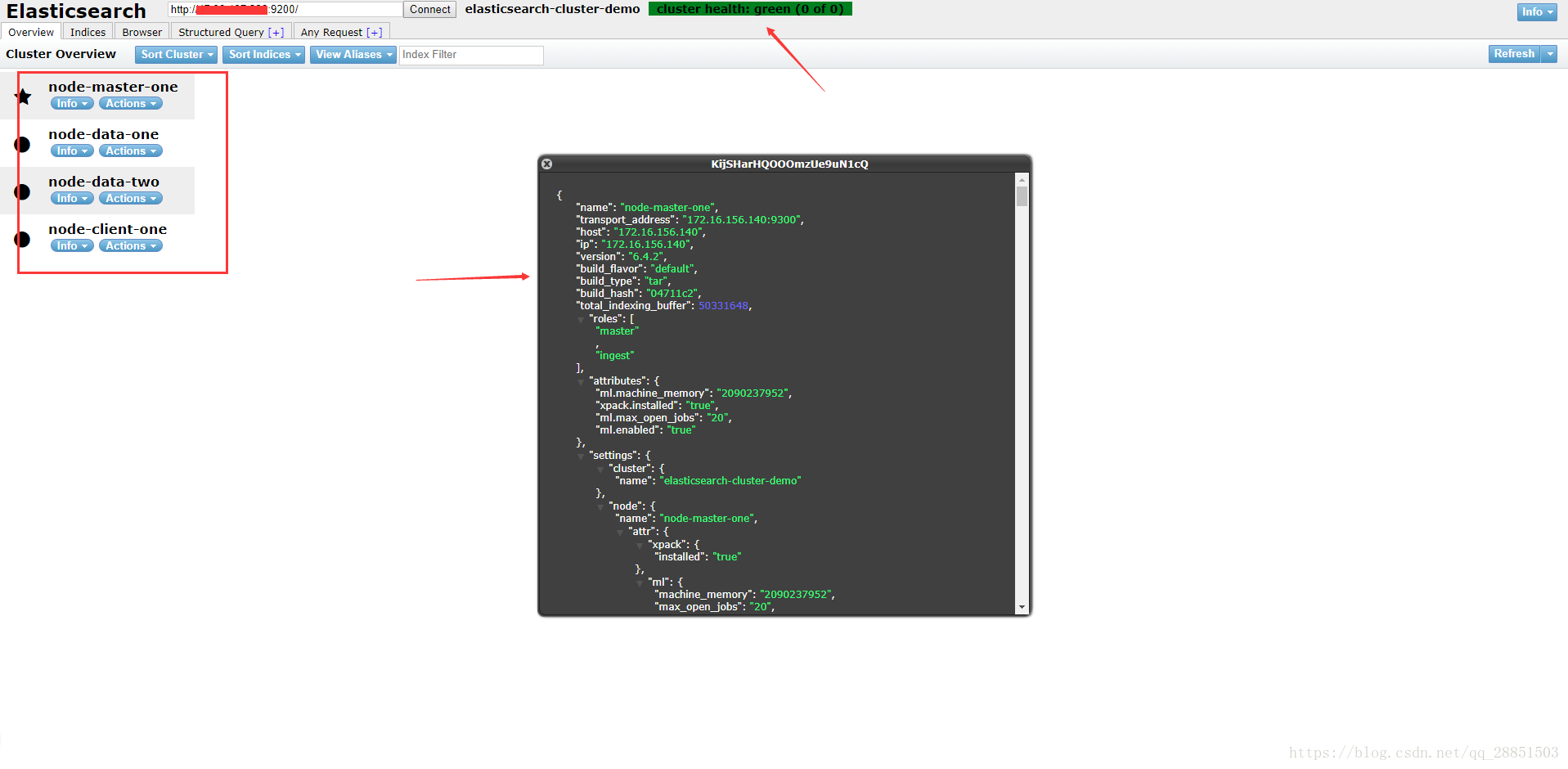Click the Elasticsearch header title
This screenshot has width=1568, height=769.
(76, 11)
